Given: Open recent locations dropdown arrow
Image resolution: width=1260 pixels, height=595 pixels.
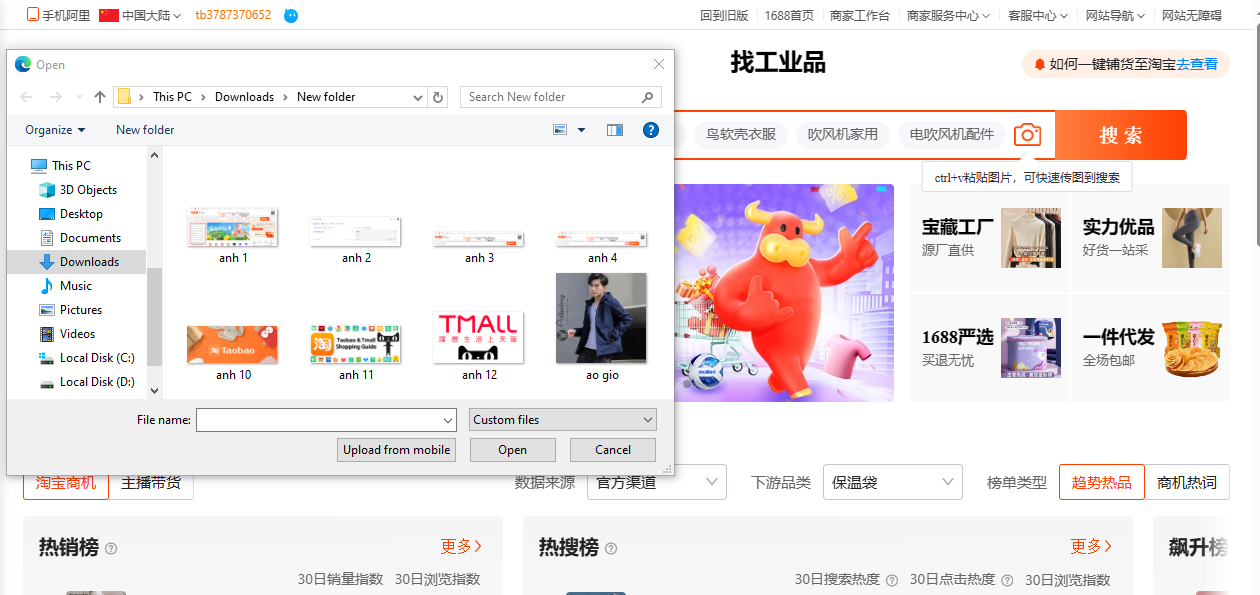Looking at the screenshot, I should [x=78, y=97].
